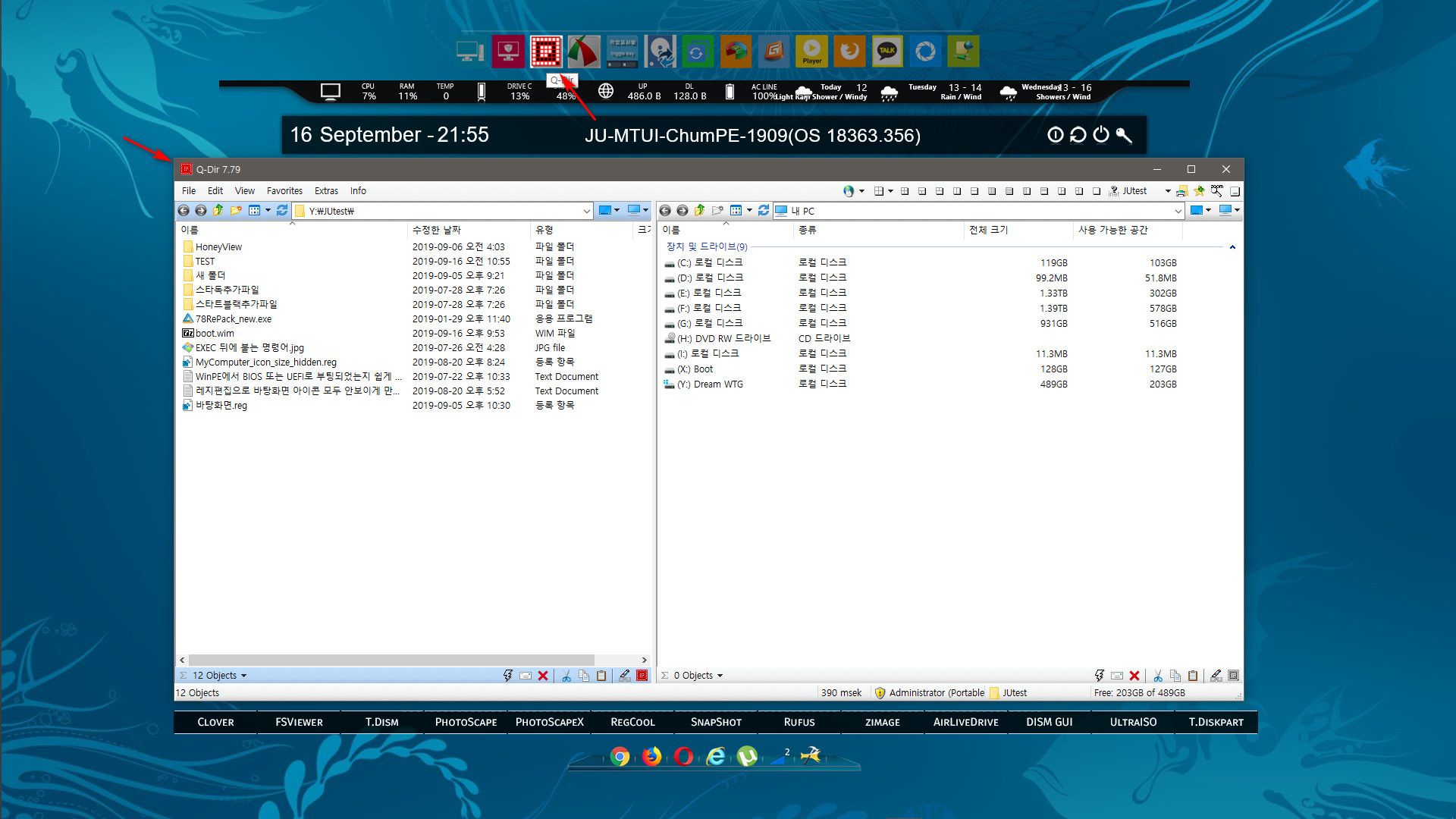The width and height of the screenshot is (1456, 819).
Task: Switch to two stacked horizontal panes layout
Action: [974, 191]
